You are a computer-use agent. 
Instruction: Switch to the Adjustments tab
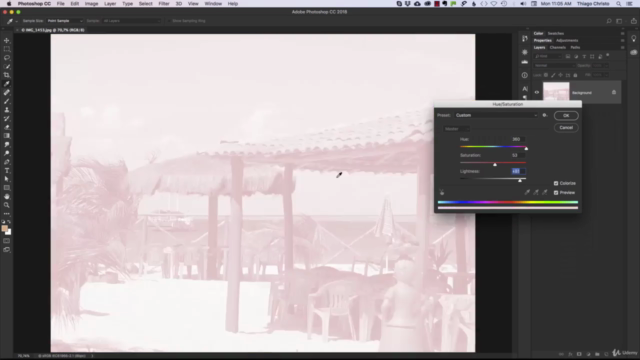click(x=567, y=40)
